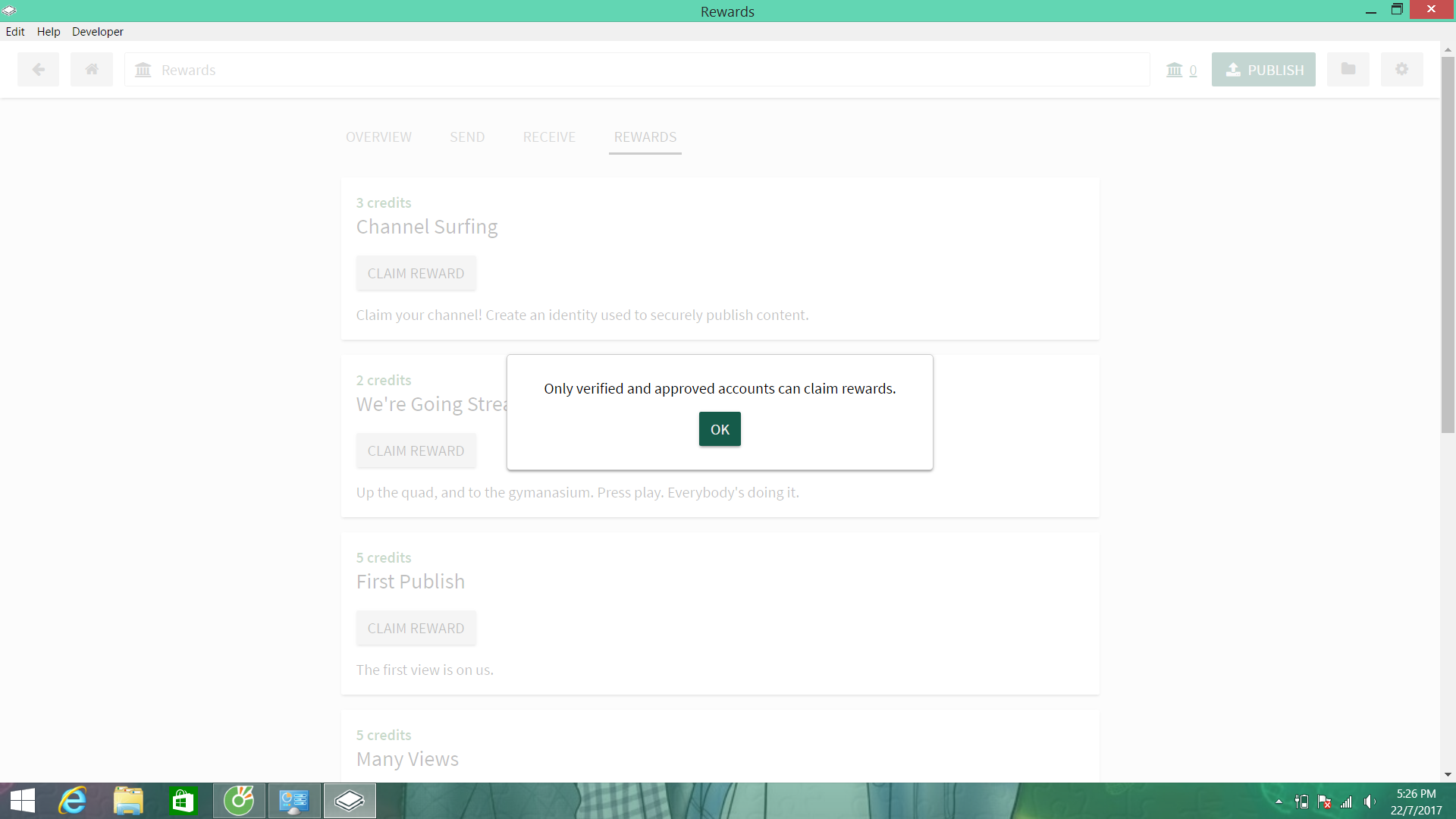The height and width of the screenshot is (819, 1456).
Task: Switch to the Overview tab
Action: 378,137
